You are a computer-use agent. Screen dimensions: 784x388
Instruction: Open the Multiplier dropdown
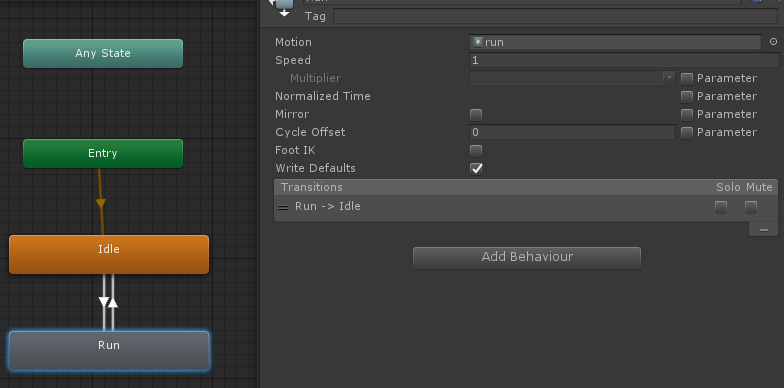pyautogui.click(x=572, y=78)
